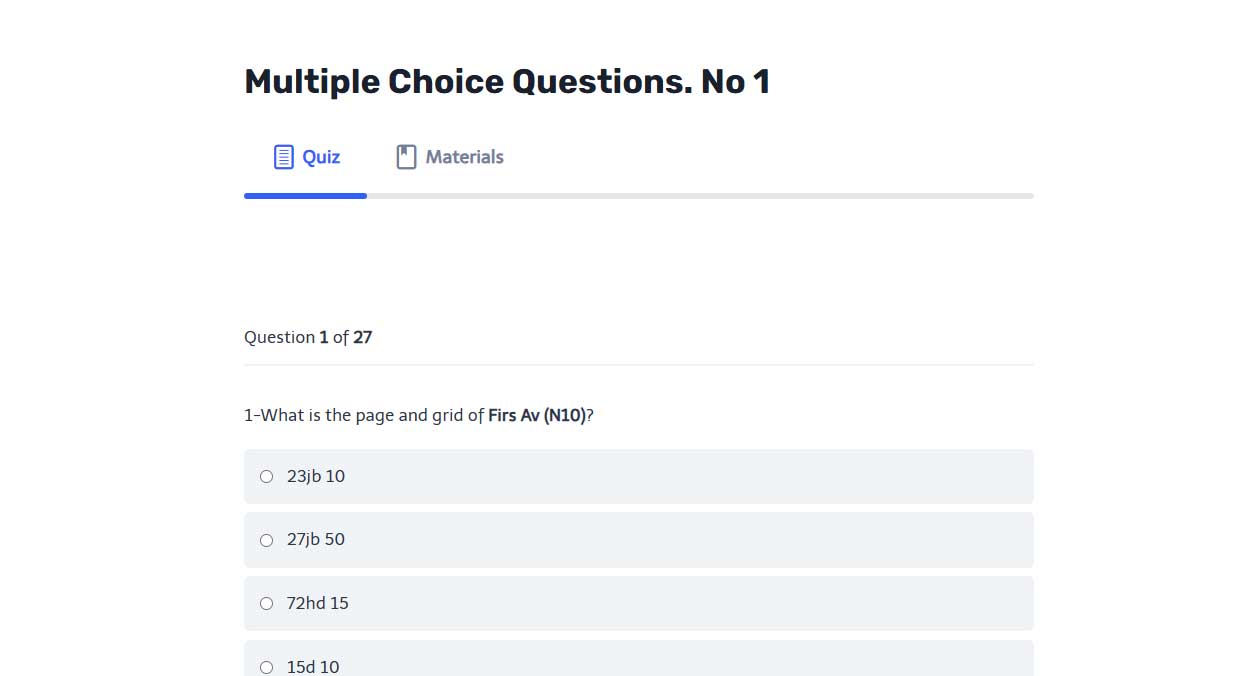This screenshot has height=676, width=1253.
Task: Open the Materials tab label
Action: pyautogui.click(x=464, y=157)
